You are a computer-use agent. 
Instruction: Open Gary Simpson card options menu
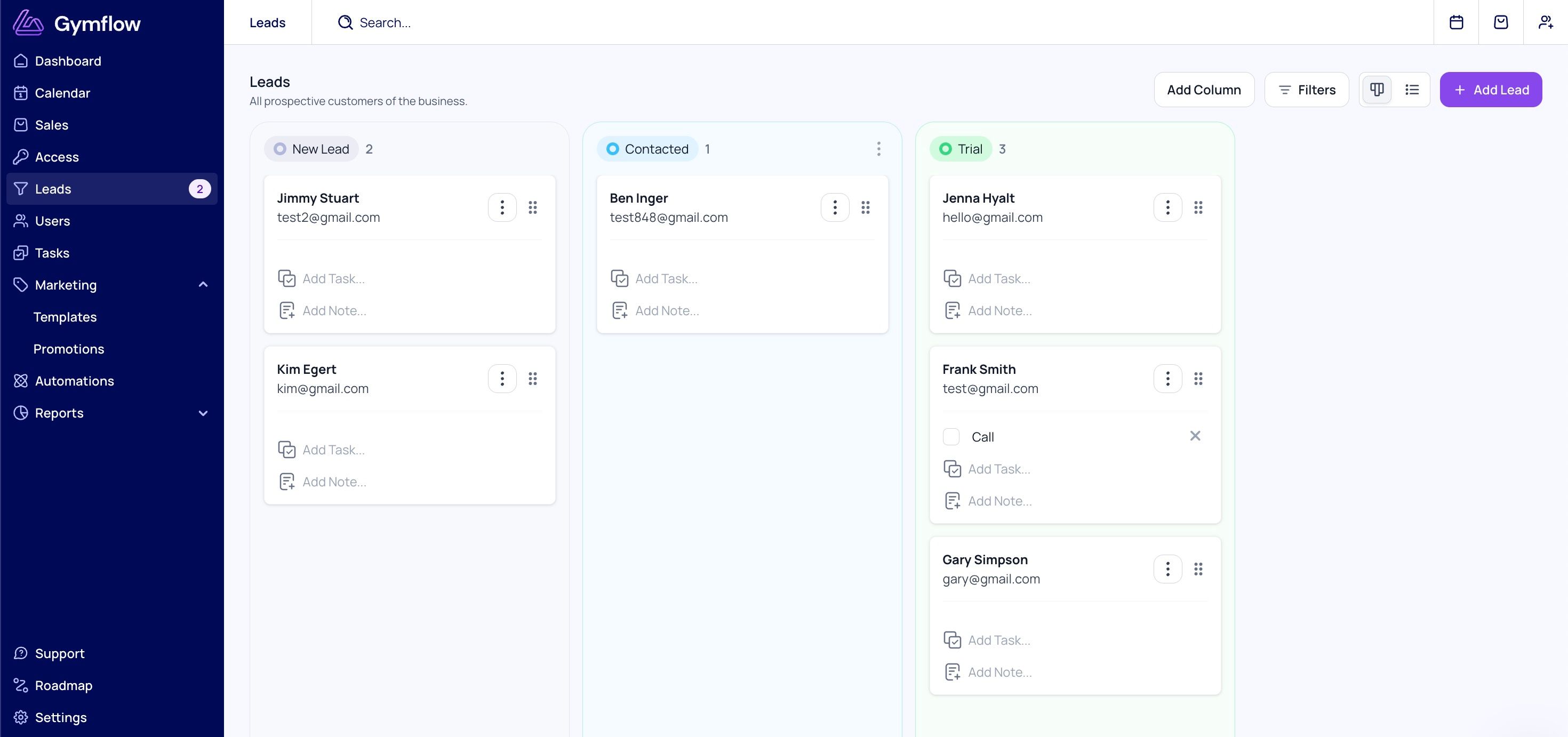1167,569
